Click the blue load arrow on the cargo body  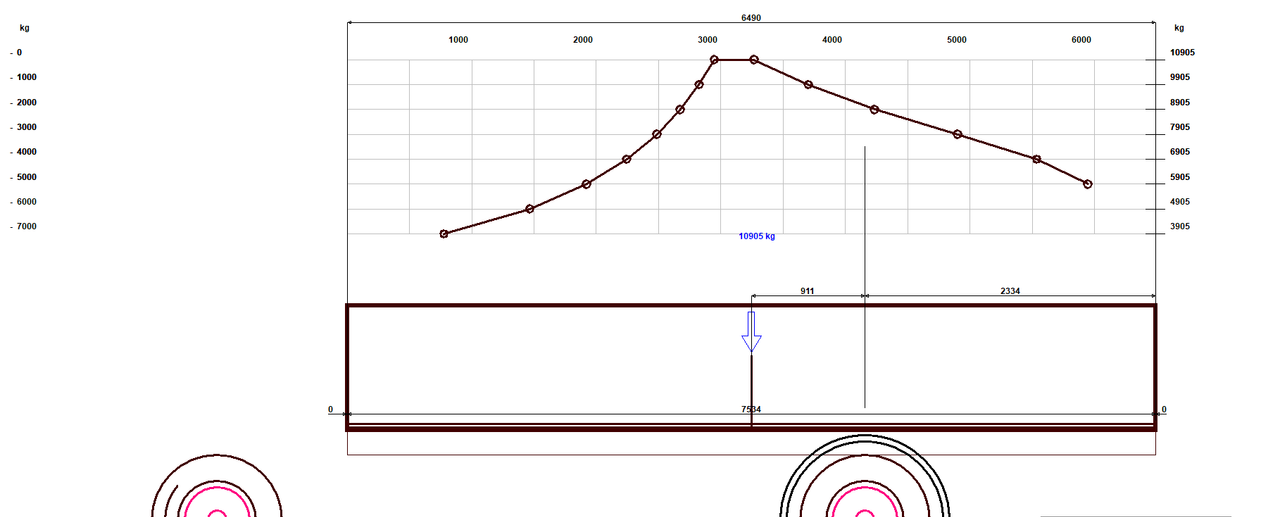751,331
